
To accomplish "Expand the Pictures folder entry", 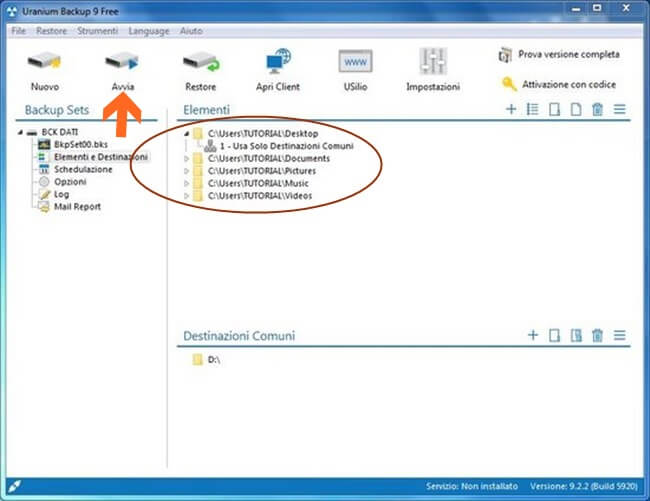I will (187, 171).
